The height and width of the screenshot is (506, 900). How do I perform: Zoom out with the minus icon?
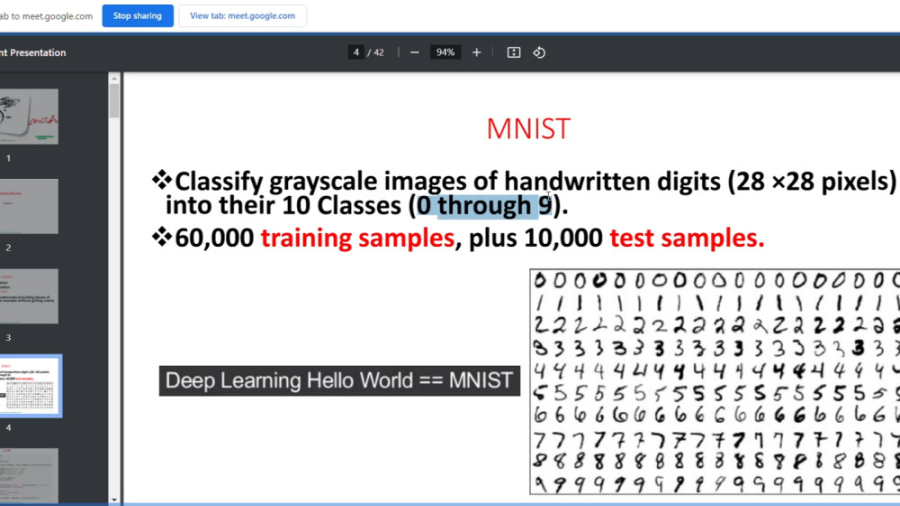(x=414, y=53)
